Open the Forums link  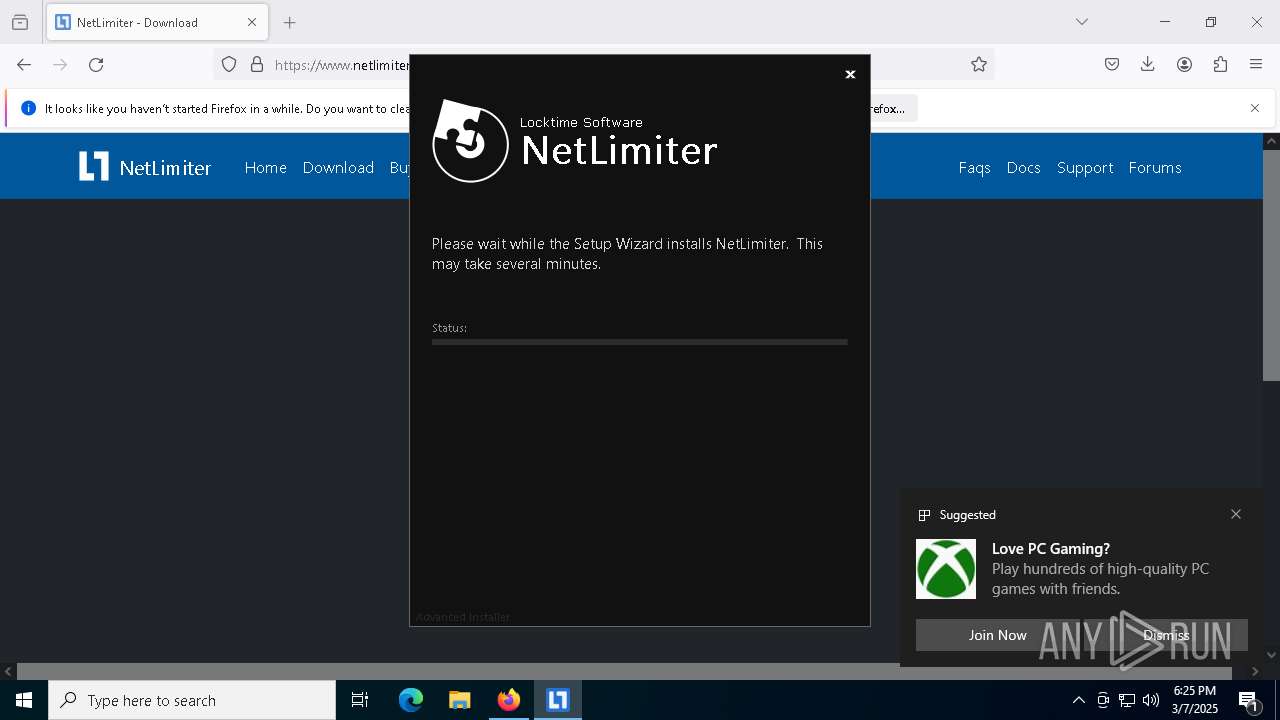coord(1155,168)
